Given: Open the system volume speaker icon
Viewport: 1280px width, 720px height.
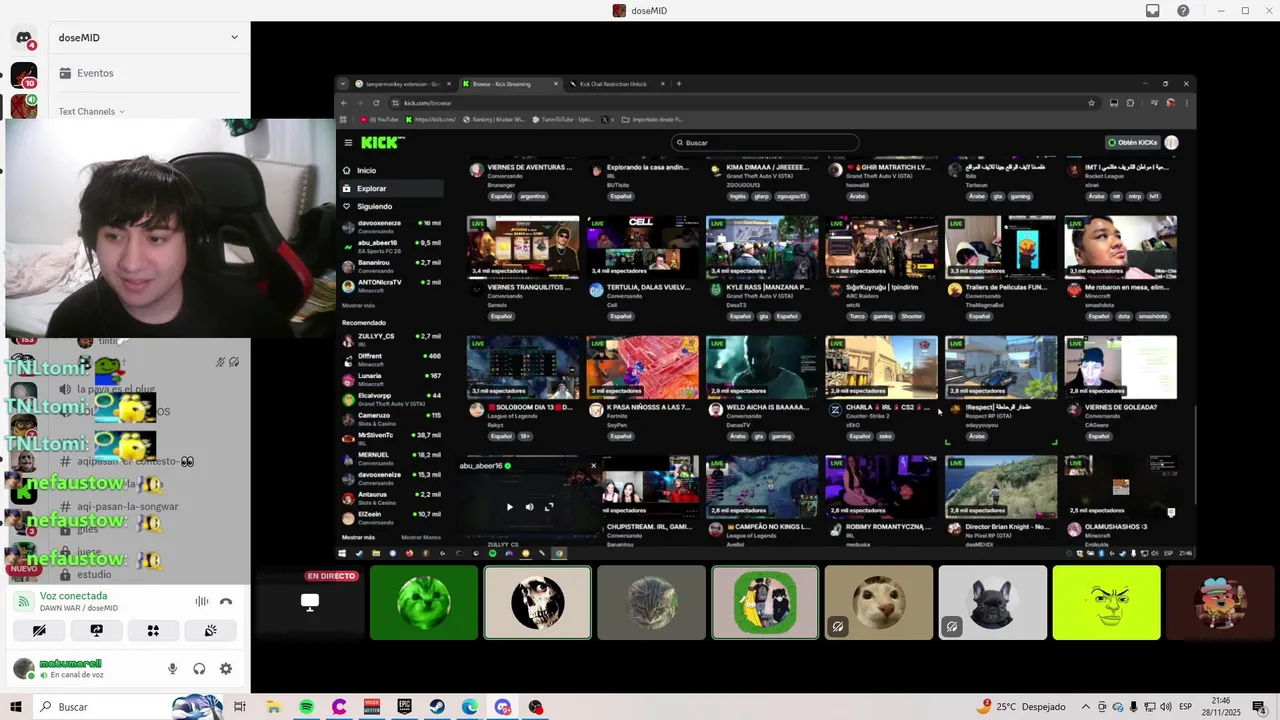Looking at the screenshot, I should click(1165, 707).
